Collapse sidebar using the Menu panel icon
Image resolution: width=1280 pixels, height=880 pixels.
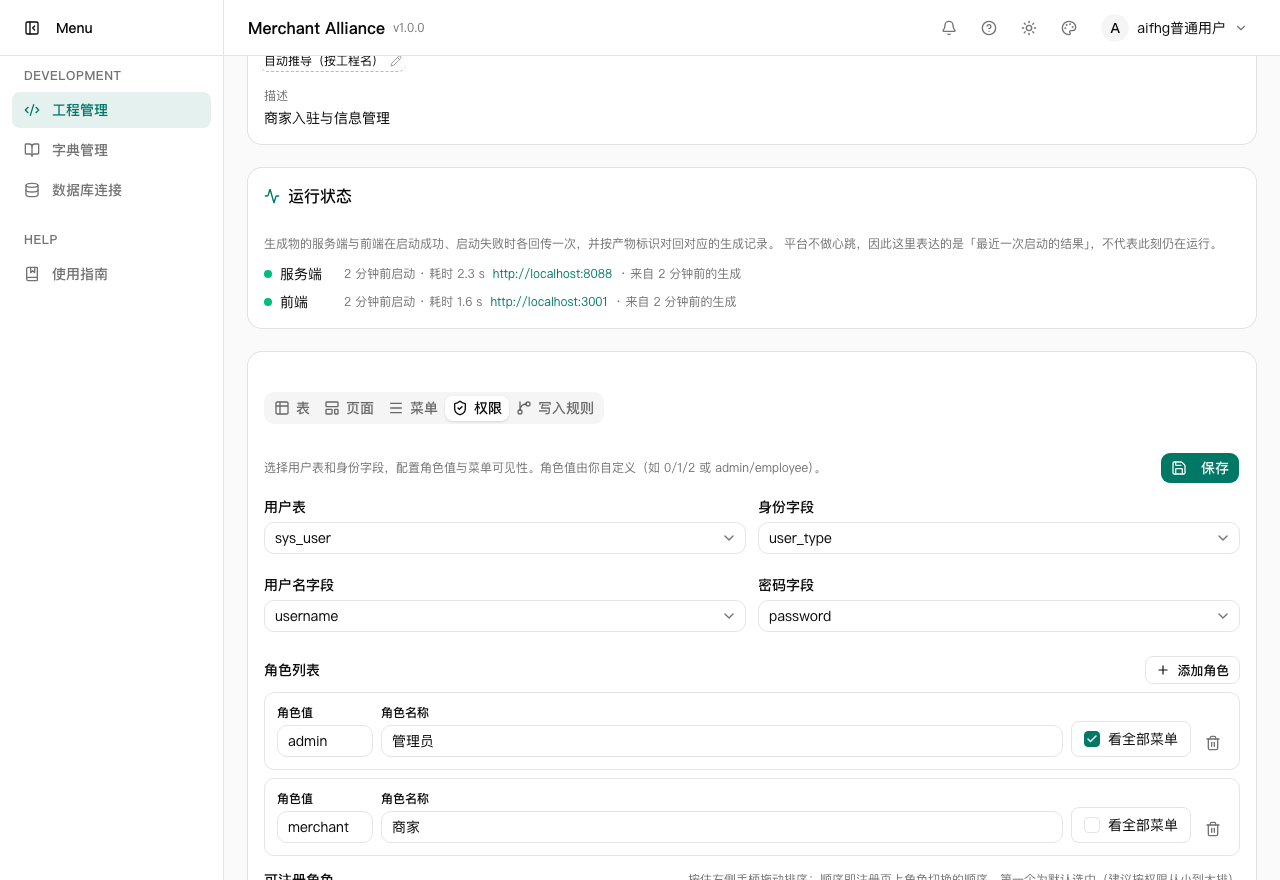tap(32, 28)
